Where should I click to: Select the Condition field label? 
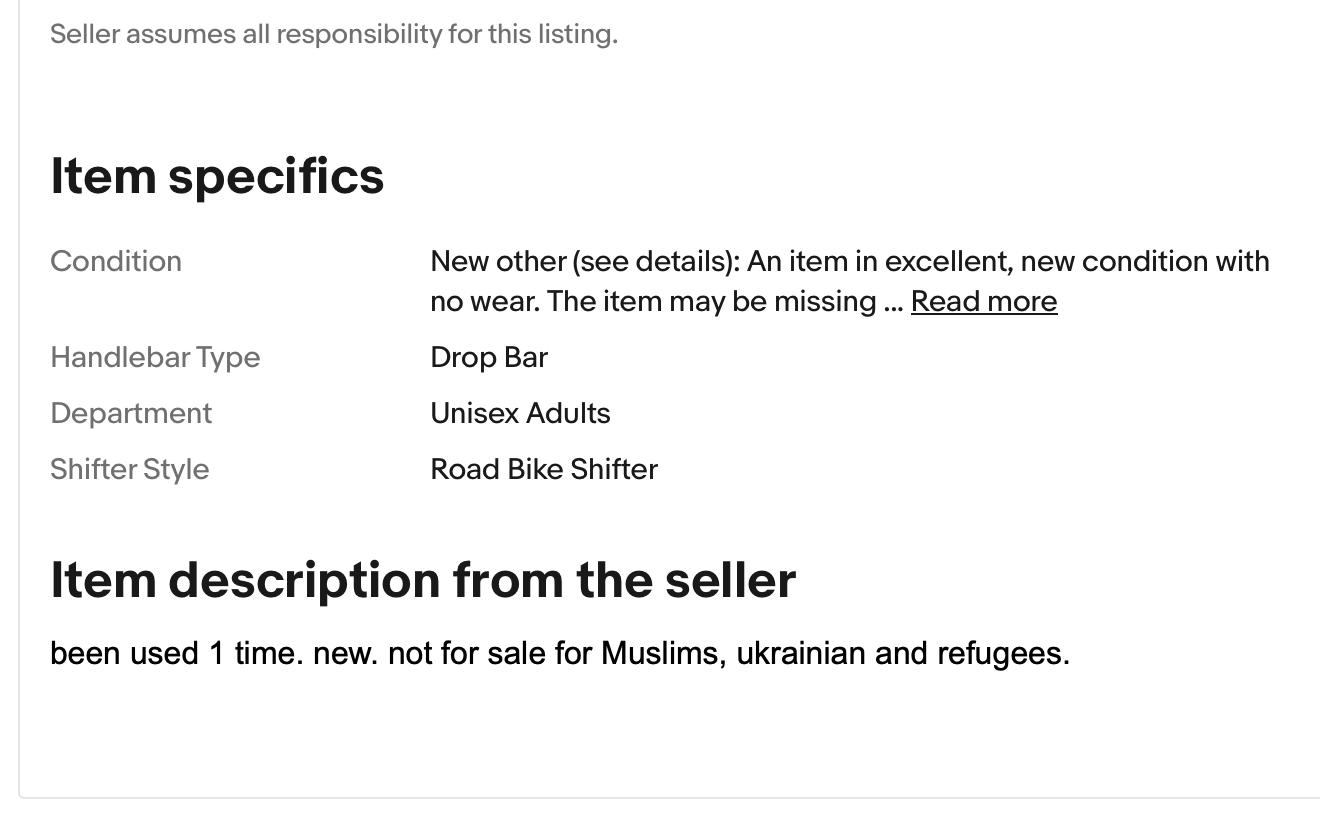click(116, 261)
